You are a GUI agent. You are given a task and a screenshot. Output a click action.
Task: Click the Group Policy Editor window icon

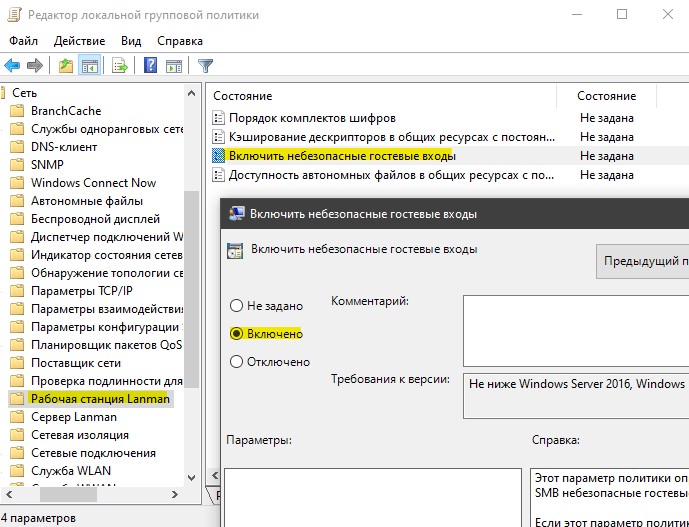point(14,15)
